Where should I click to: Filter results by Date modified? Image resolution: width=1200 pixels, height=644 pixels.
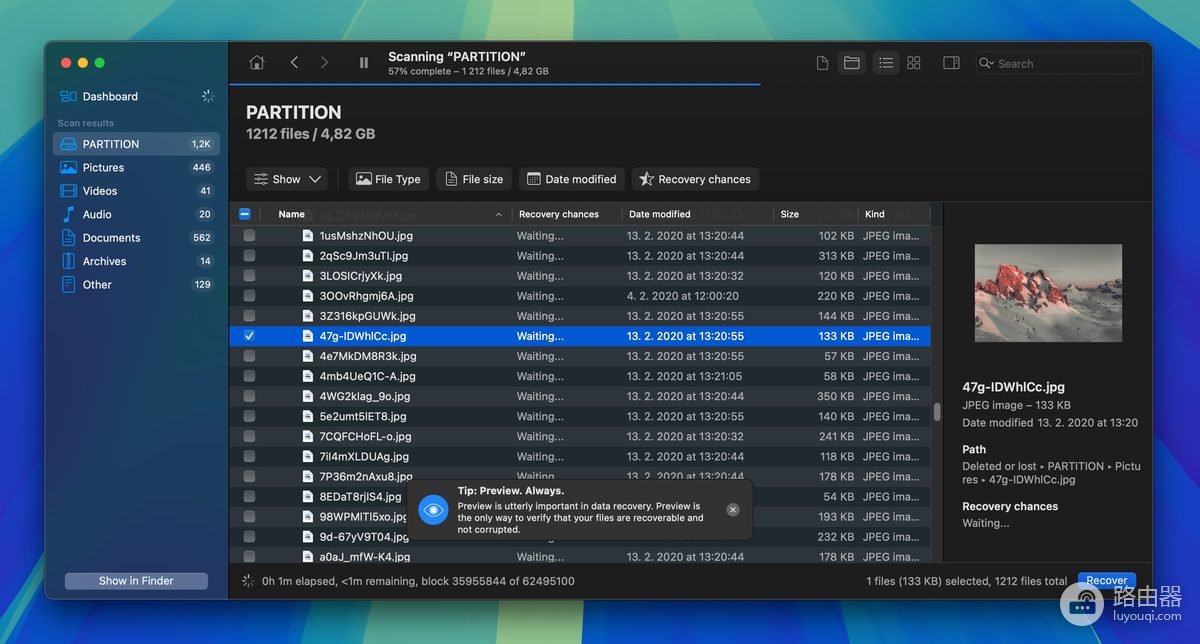tap(572, 179)
